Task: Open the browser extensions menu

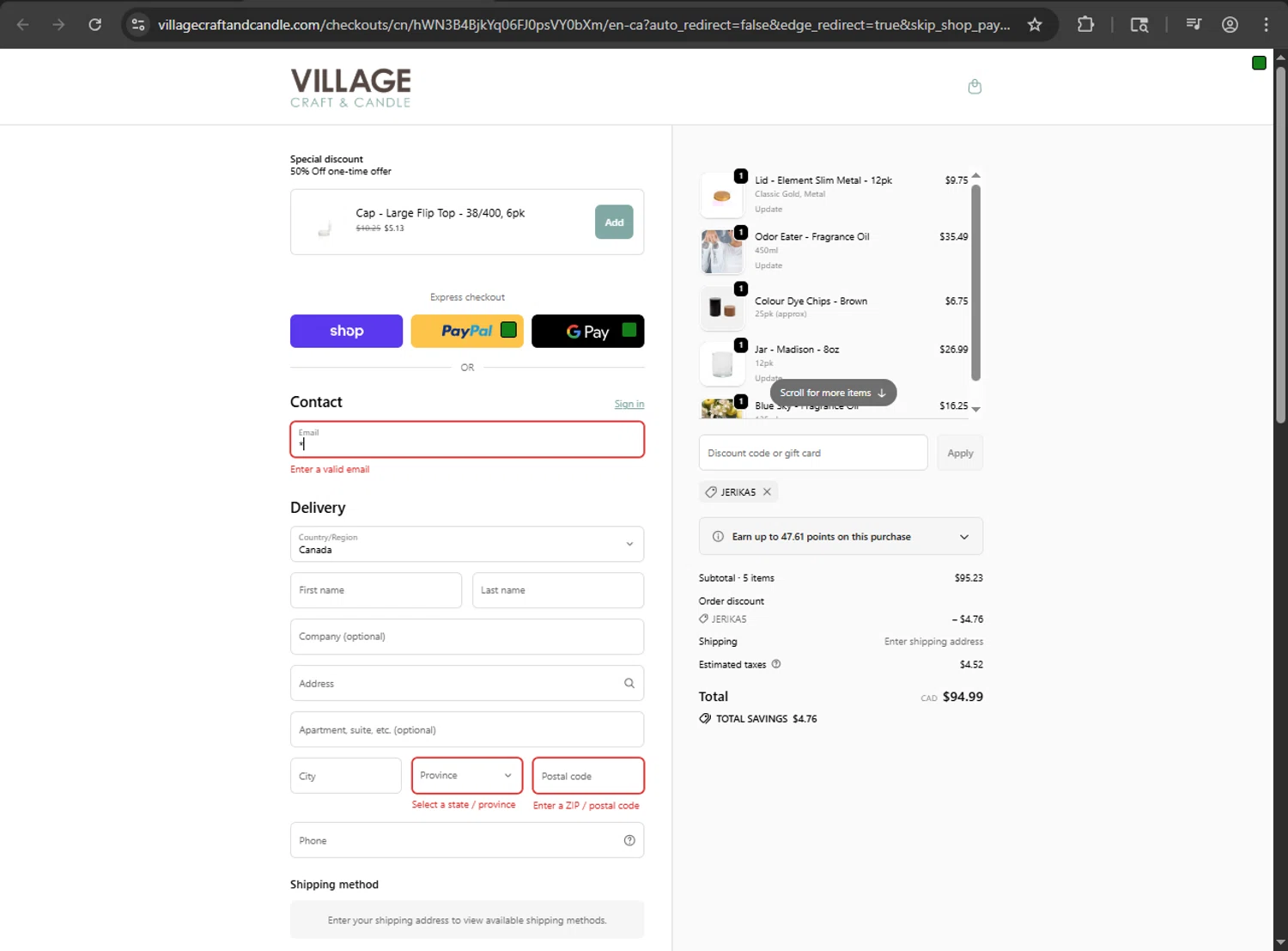Action: tap(1085, 24)
